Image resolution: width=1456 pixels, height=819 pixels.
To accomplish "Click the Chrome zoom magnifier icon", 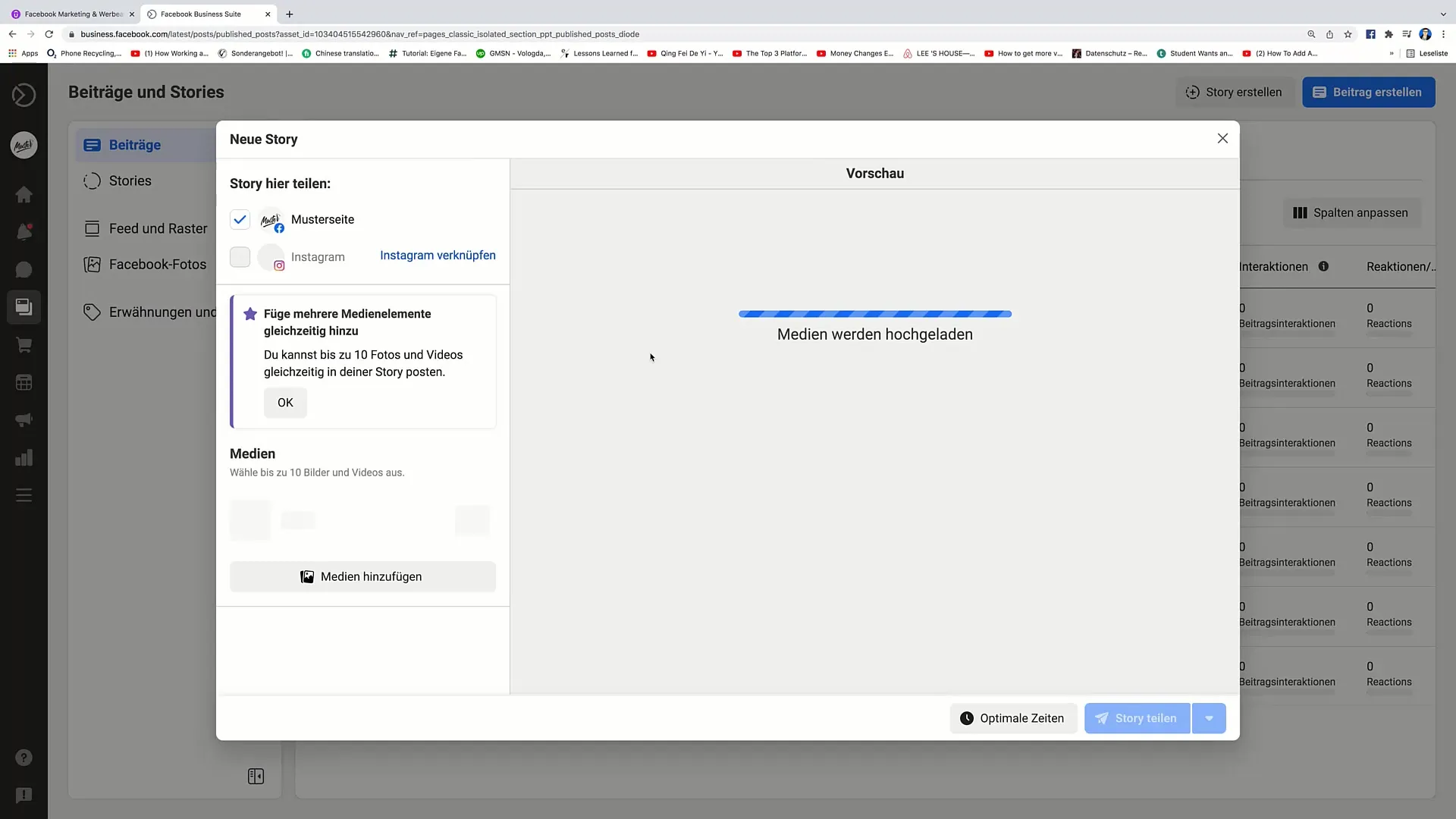I will (1311, 34).
